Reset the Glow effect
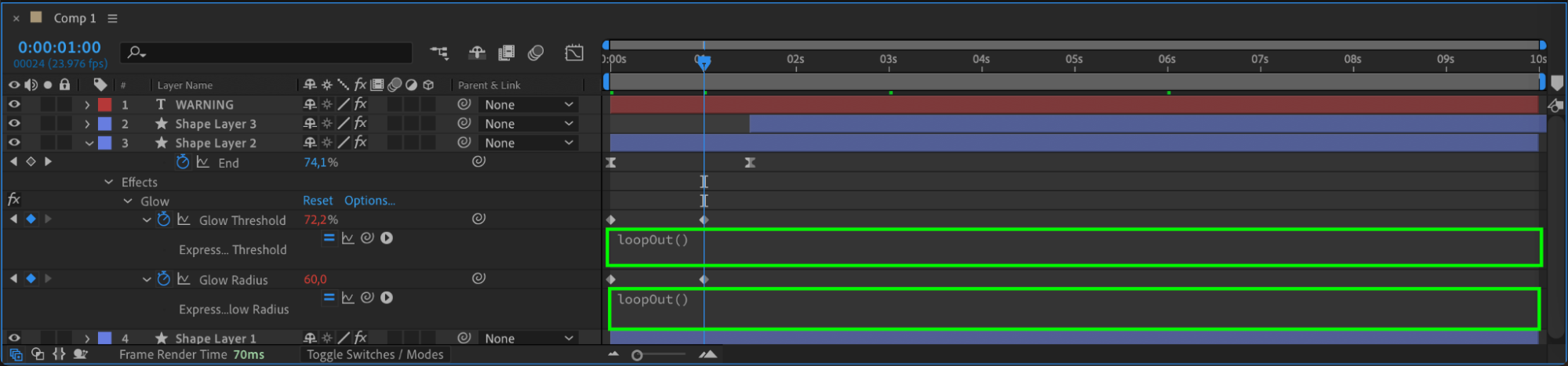The image size is (1568, 366). coord(318,201)
